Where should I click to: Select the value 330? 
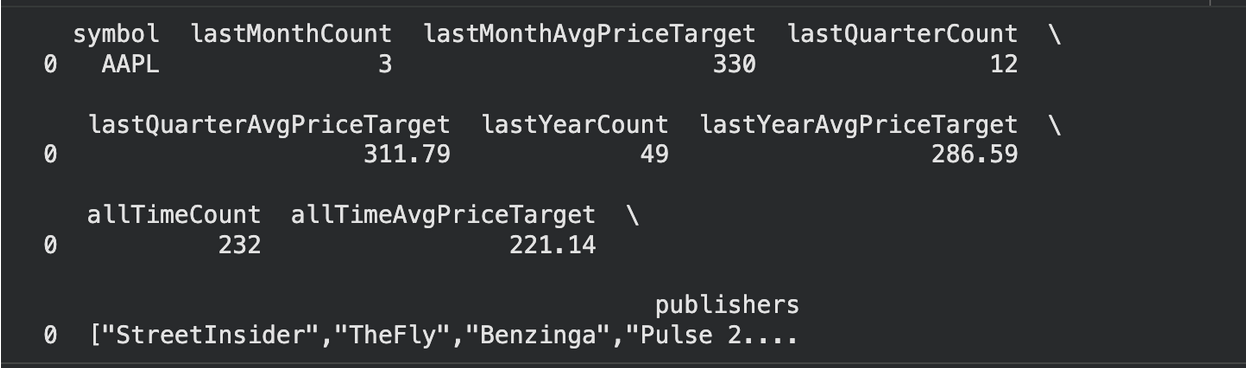tap(735, 65)
